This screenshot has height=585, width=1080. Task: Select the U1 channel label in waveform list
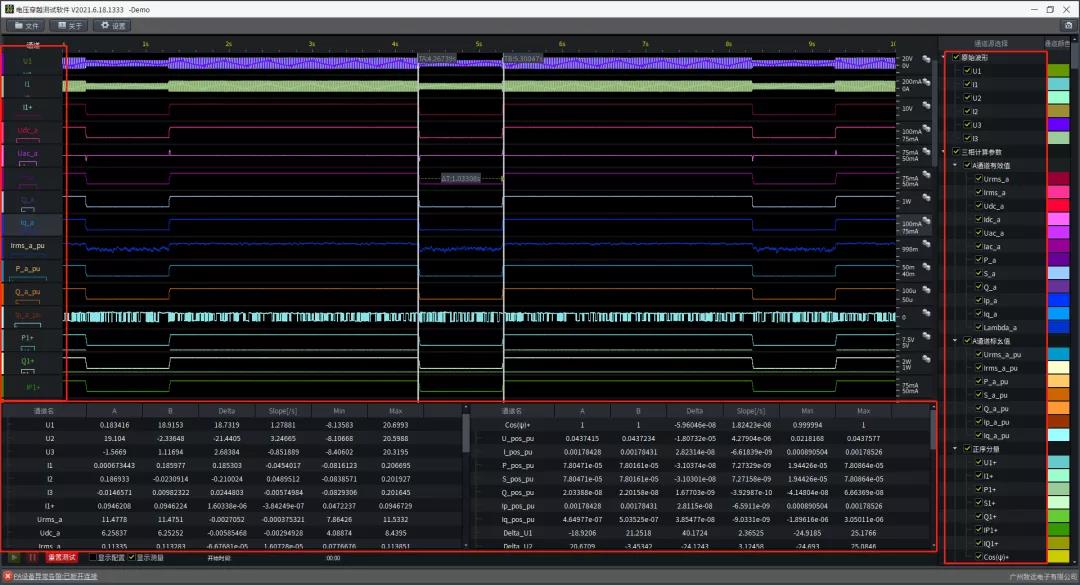pos(28,62)
